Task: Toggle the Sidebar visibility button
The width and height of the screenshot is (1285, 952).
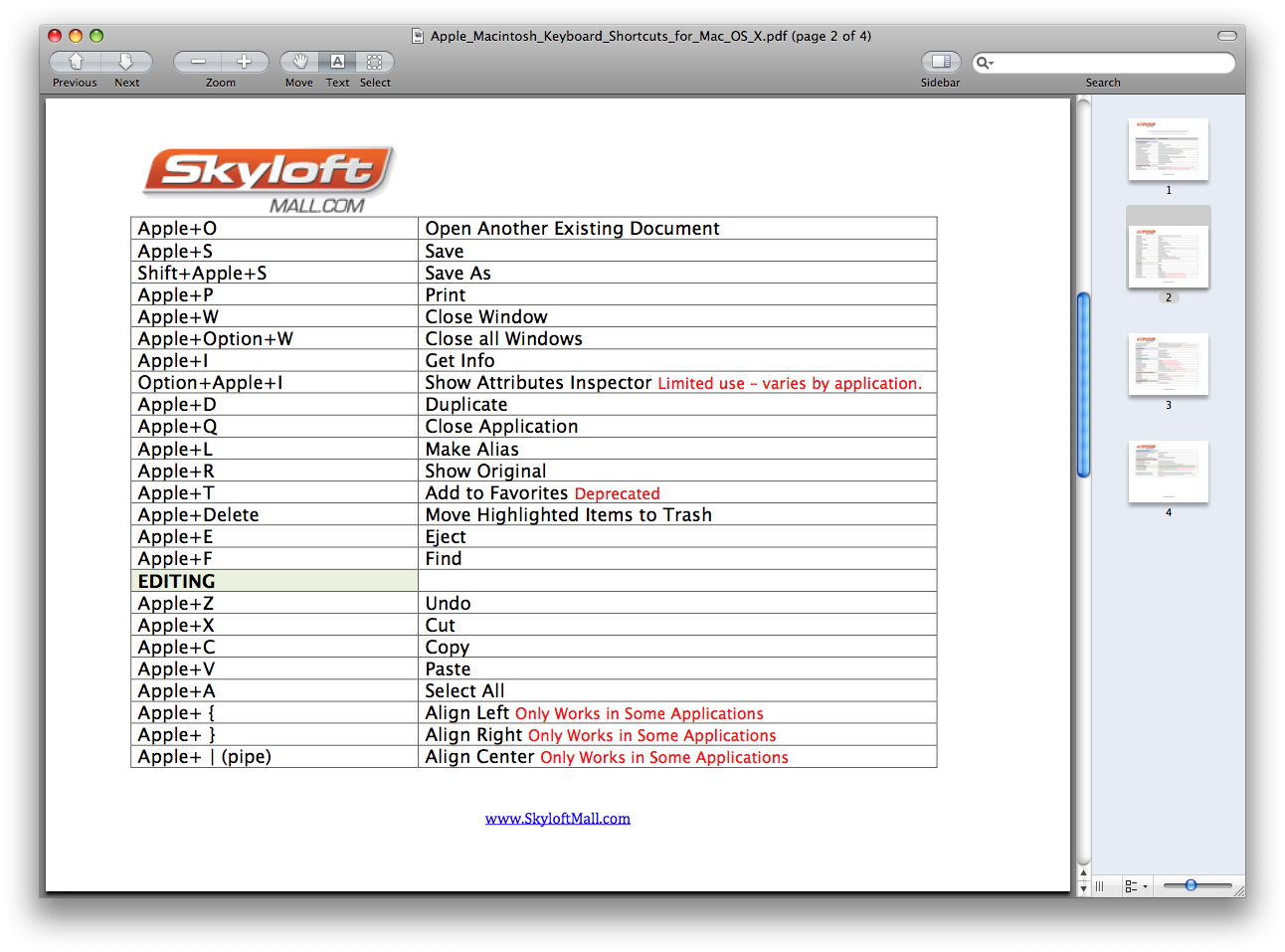Action: tap(940, 62)
